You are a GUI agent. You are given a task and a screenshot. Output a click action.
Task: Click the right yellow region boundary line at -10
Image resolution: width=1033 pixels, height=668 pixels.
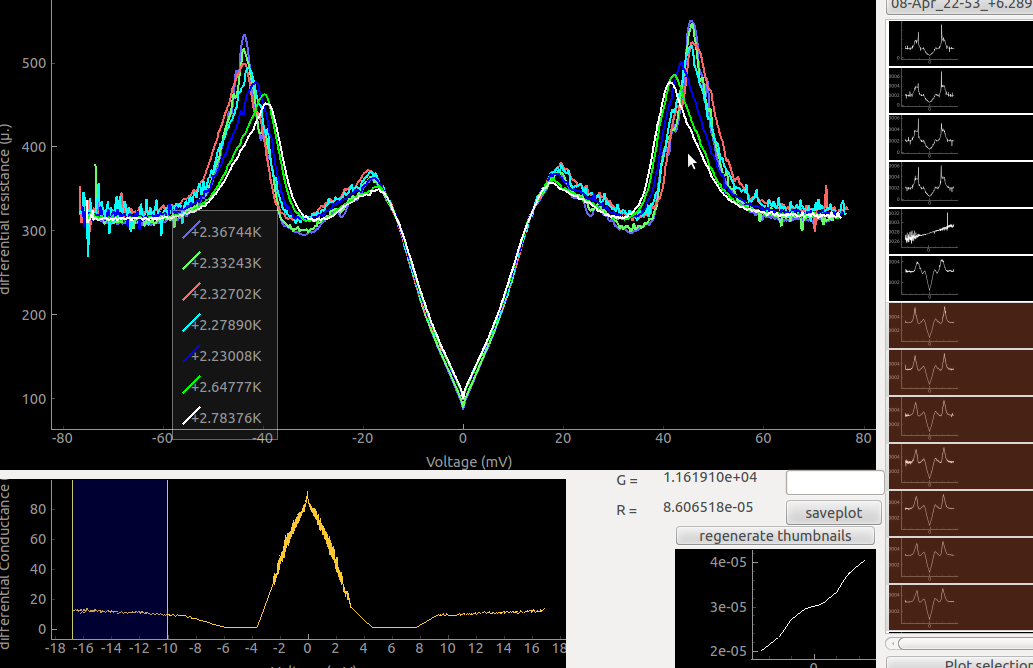coord(167,559)
